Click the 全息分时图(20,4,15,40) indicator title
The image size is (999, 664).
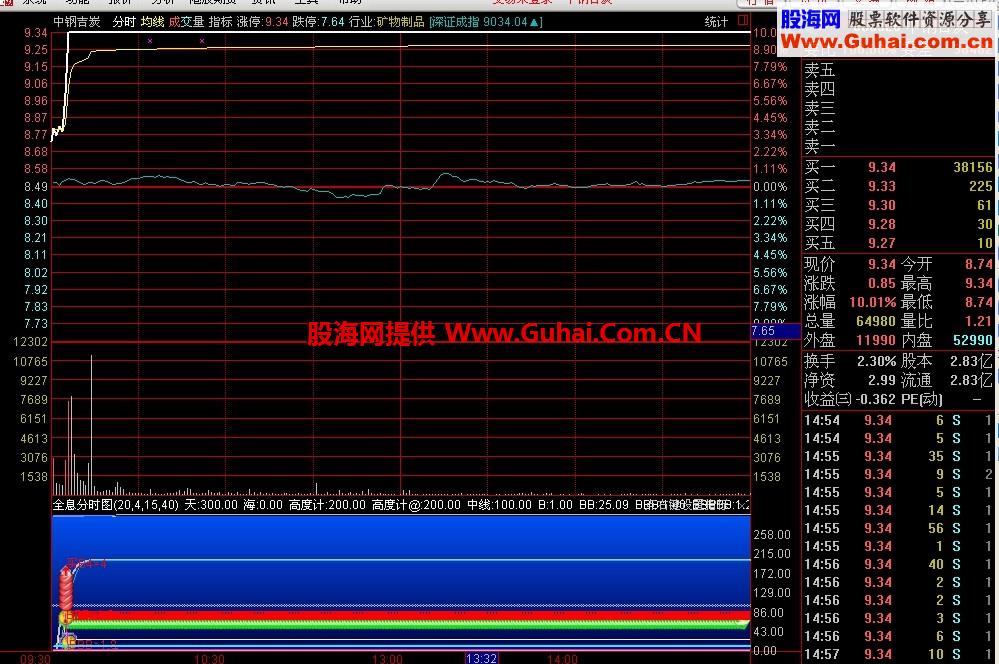click(x=115, y=505)
